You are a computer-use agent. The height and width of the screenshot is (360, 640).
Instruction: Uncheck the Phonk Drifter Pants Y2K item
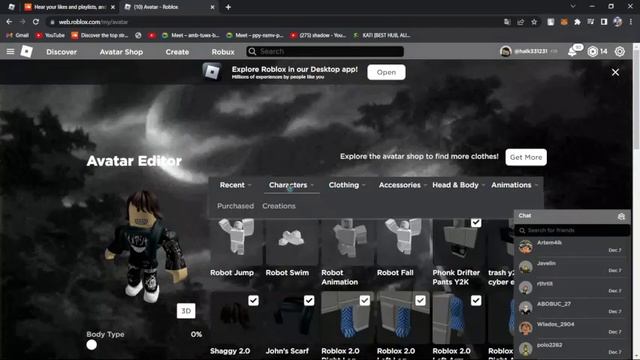pyautogui.click(x=476, y=222)
